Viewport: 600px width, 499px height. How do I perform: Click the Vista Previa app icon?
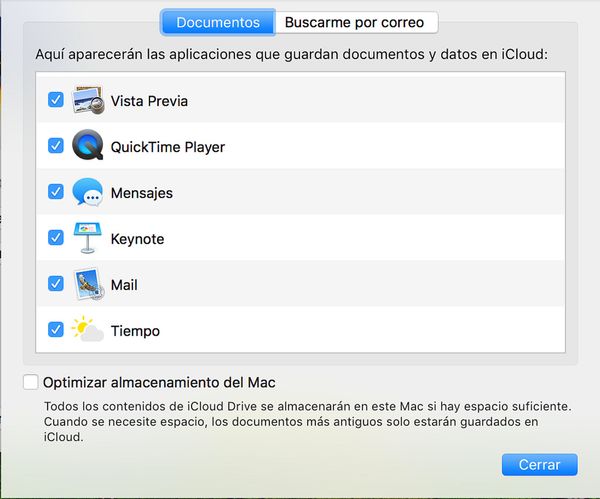click(88, 100)
